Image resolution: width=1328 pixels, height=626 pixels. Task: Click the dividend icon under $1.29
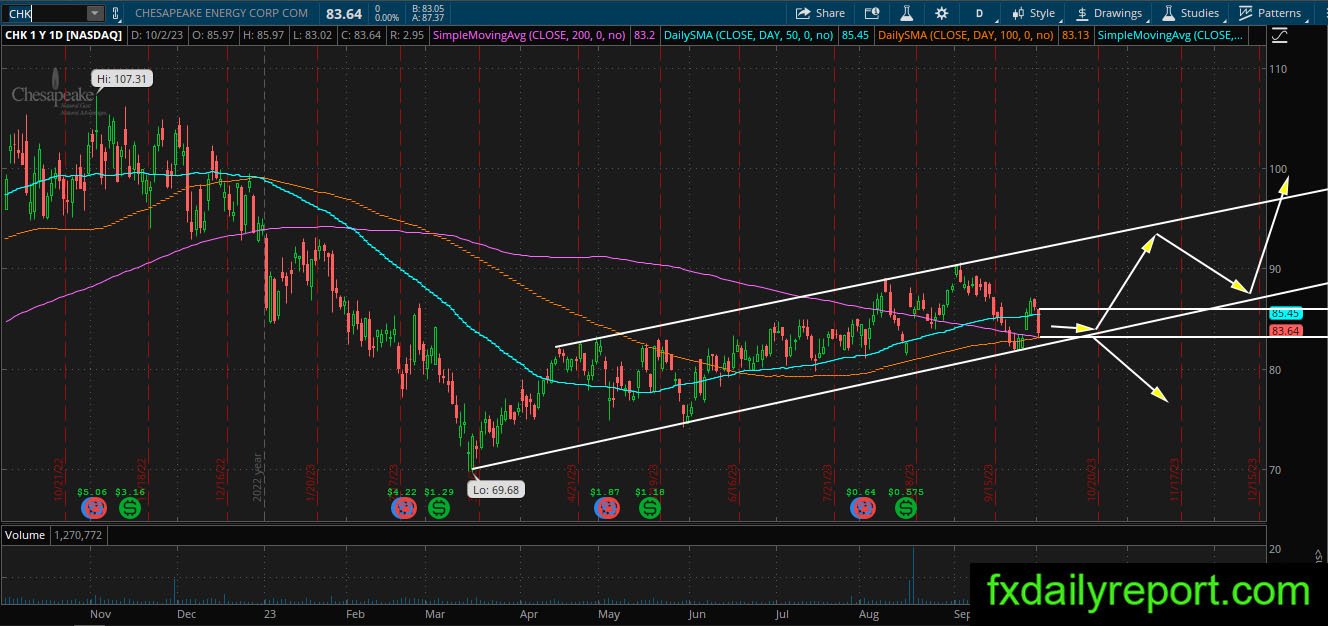click(x=438, y=508)
